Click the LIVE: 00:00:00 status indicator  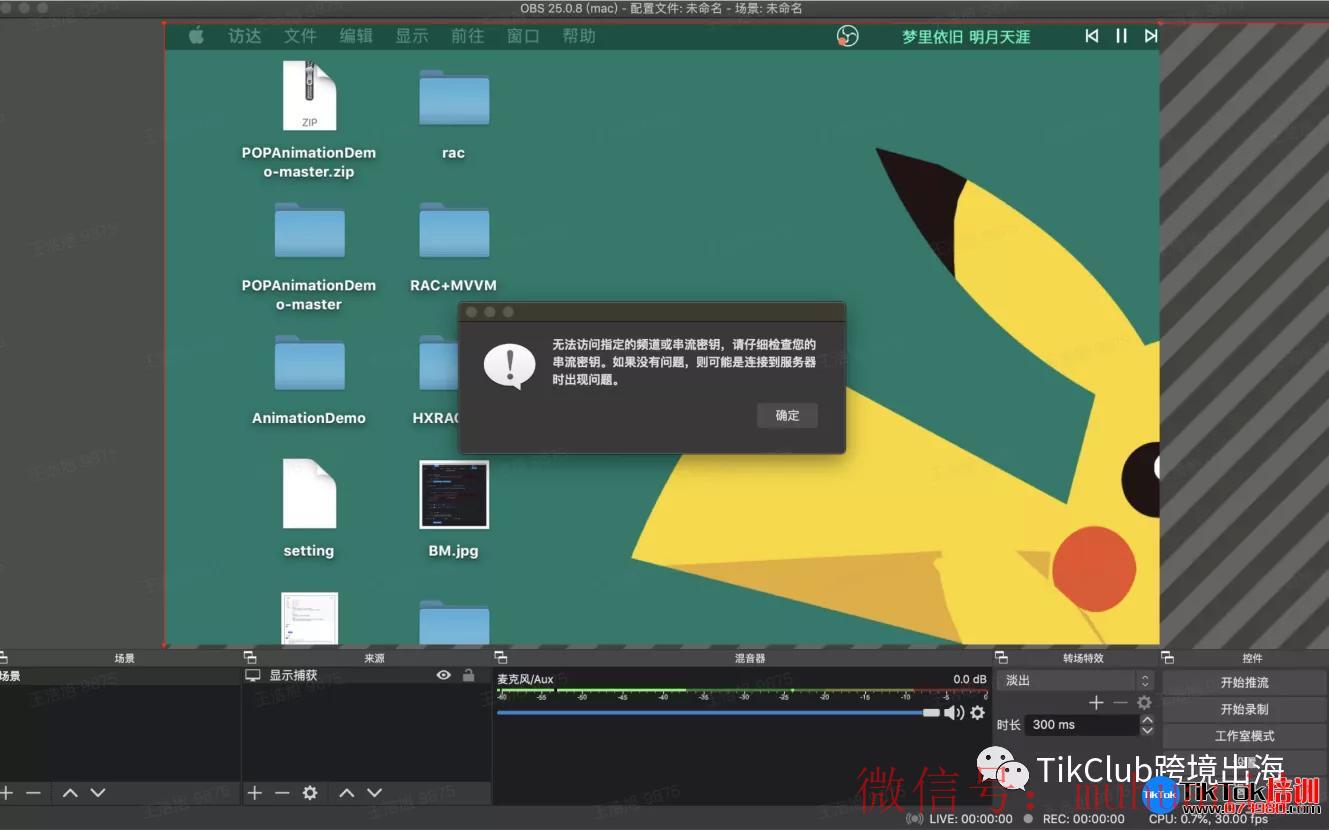[x=960, y=819]
